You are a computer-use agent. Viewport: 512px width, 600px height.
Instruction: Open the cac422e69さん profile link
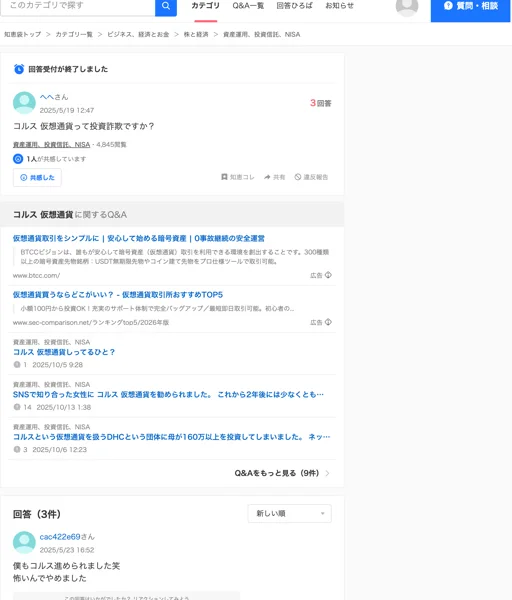point(67,537)
